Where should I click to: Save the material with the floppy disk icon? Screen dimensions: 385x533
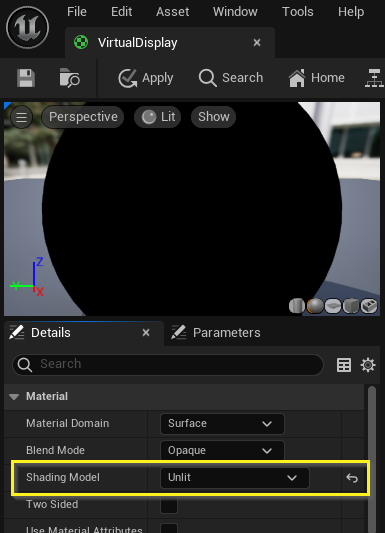pyautogui.click(x=26, y=78)
